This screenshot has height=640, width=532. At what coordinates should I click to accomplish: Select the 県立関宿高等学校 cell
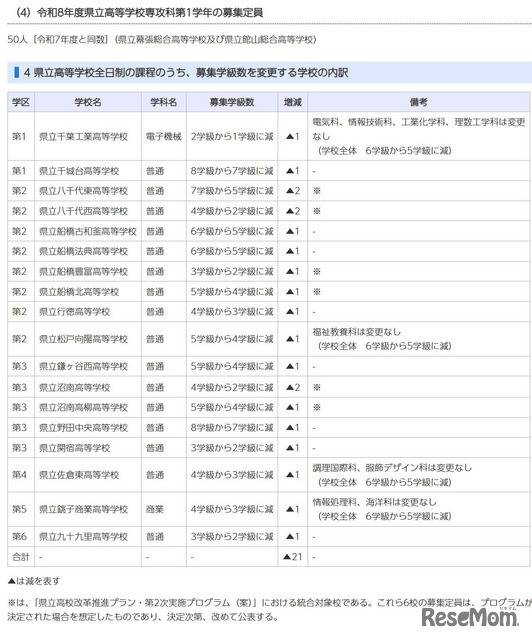coord(88,448)
